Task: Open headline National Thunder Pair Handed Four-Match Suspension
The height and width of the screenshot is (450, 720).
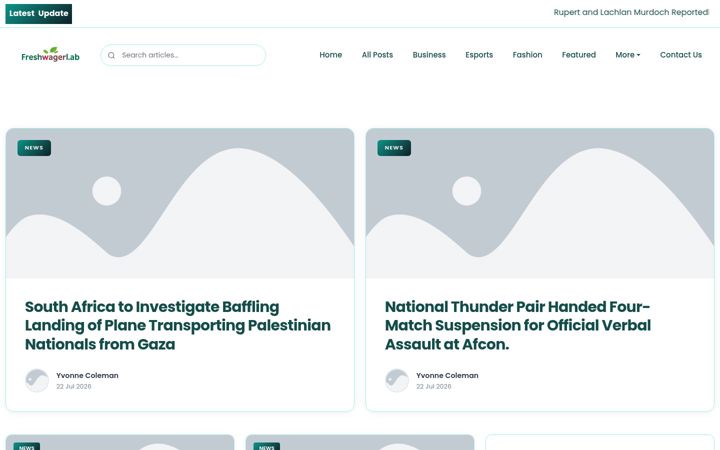Action: (x=518, y=325)
